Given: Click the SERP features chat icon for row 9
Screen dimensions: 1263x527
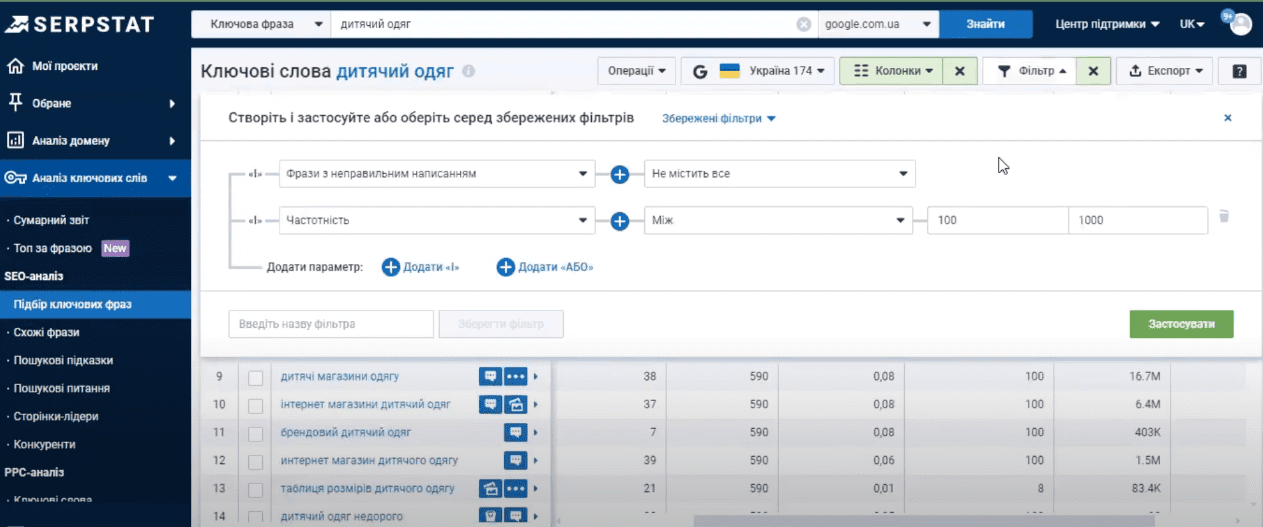Looking at the screenshot, I should pos(490,377).
